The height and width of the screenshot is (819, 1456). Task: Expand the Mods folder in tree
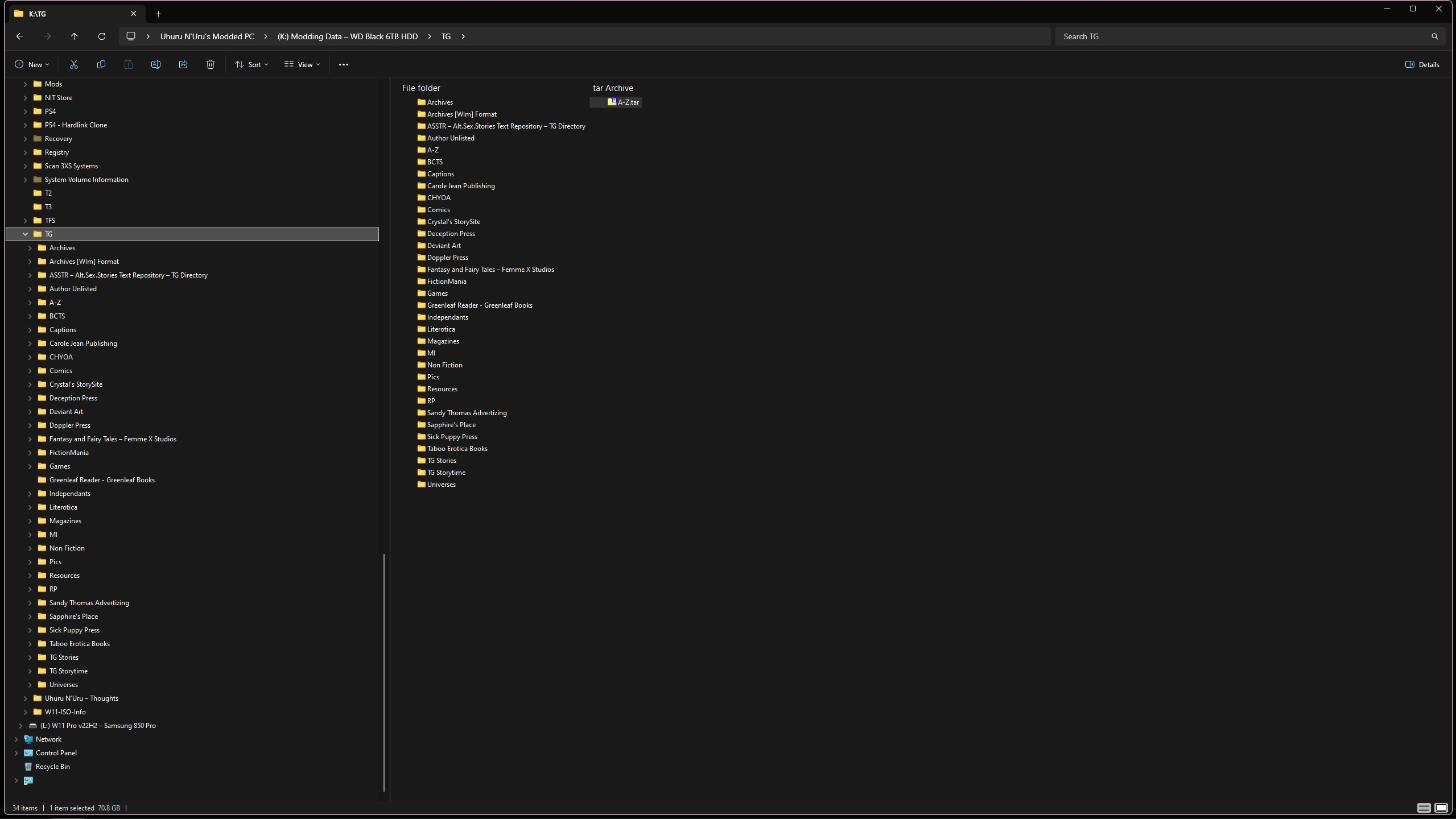[x=25, y=84]
